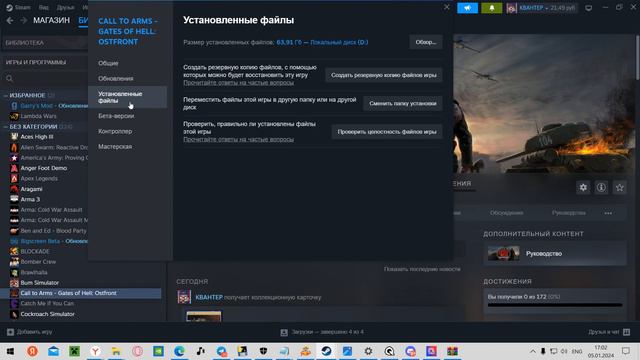Open the green bell notifications
640x360 pixels.
pos(491,8)
